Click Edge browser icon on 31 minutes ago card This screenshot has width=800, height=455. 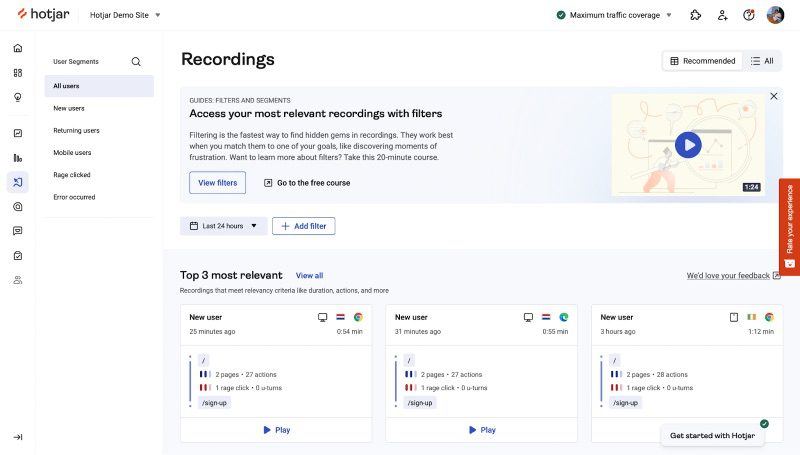[x=564, y=317]
